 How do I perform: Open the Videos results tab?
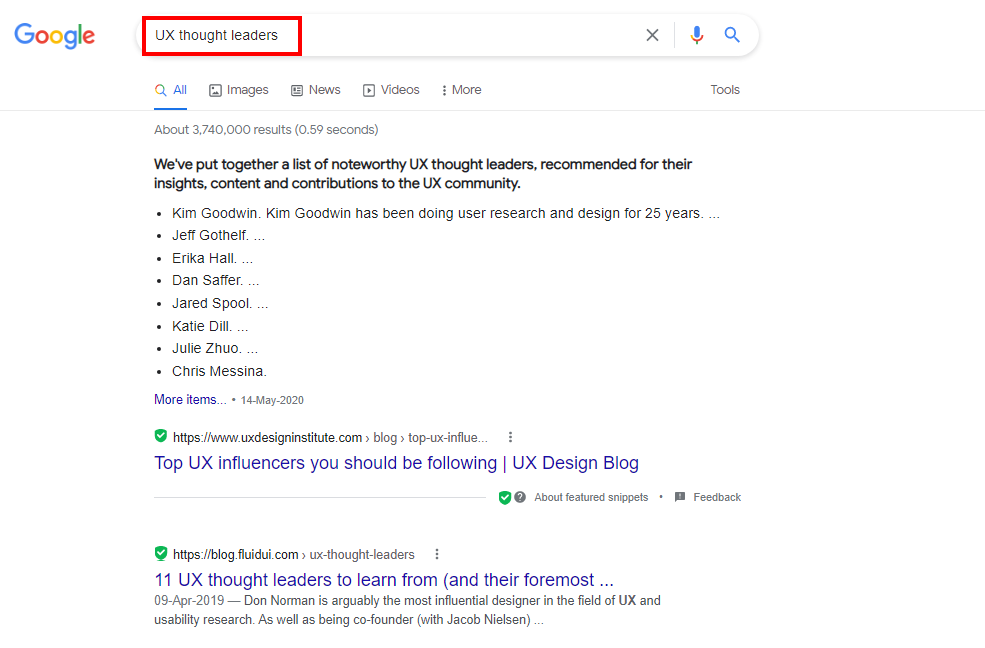pyautogui.click(x=391, y=90)
